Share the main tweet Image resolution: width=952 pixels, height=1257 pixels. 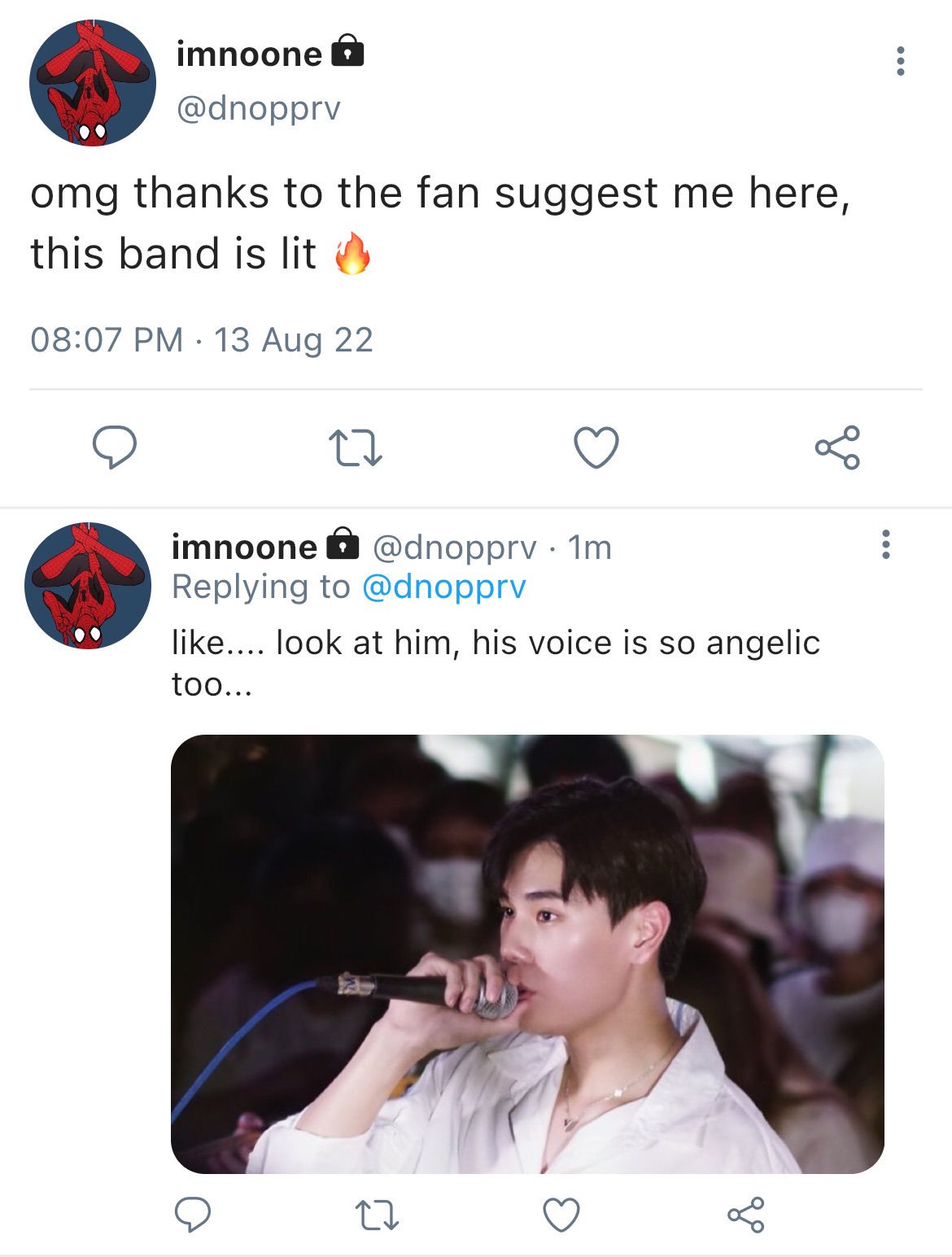[x=837, y=447]
